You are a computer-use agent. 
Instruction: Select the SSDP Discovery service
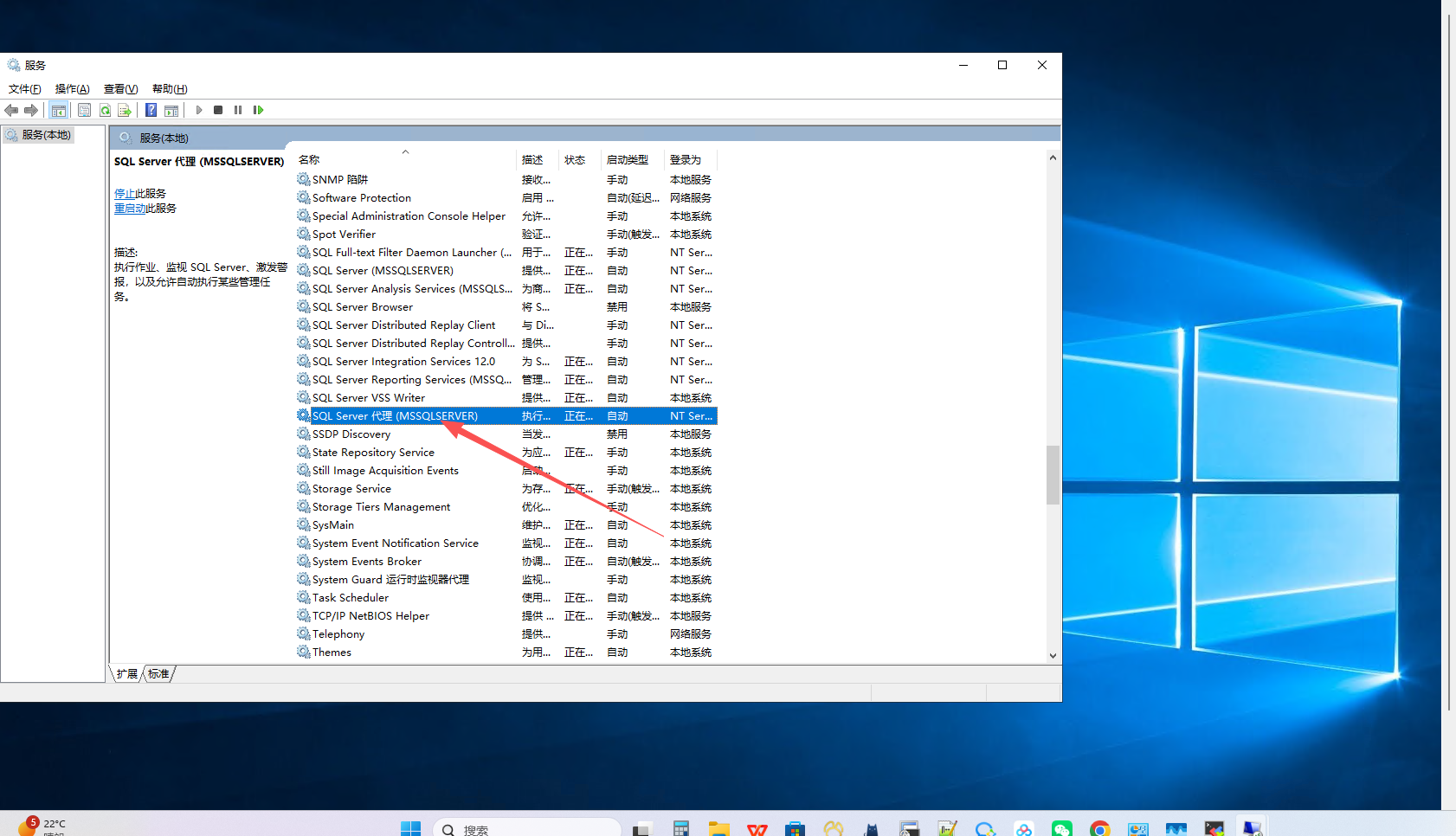pos(506,434)
